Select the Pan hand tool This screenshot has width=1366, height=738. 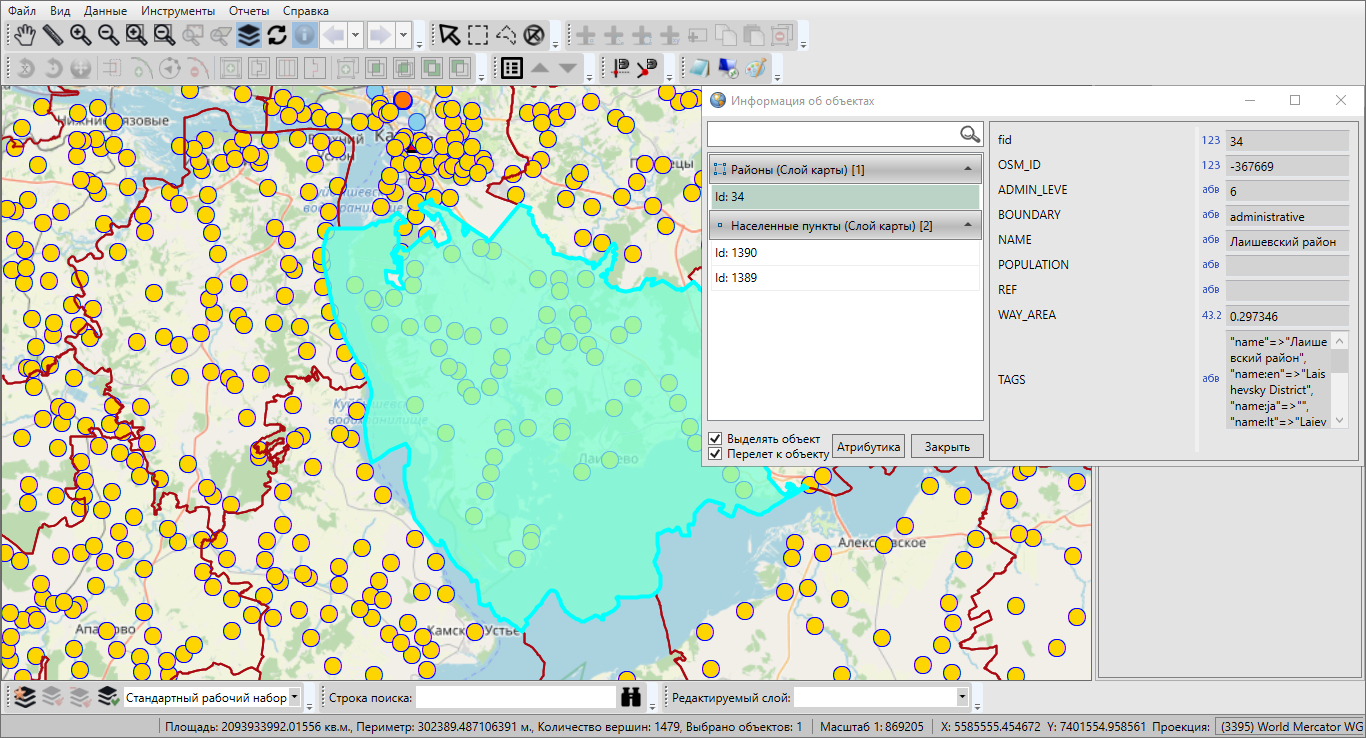tap(25, 35)
